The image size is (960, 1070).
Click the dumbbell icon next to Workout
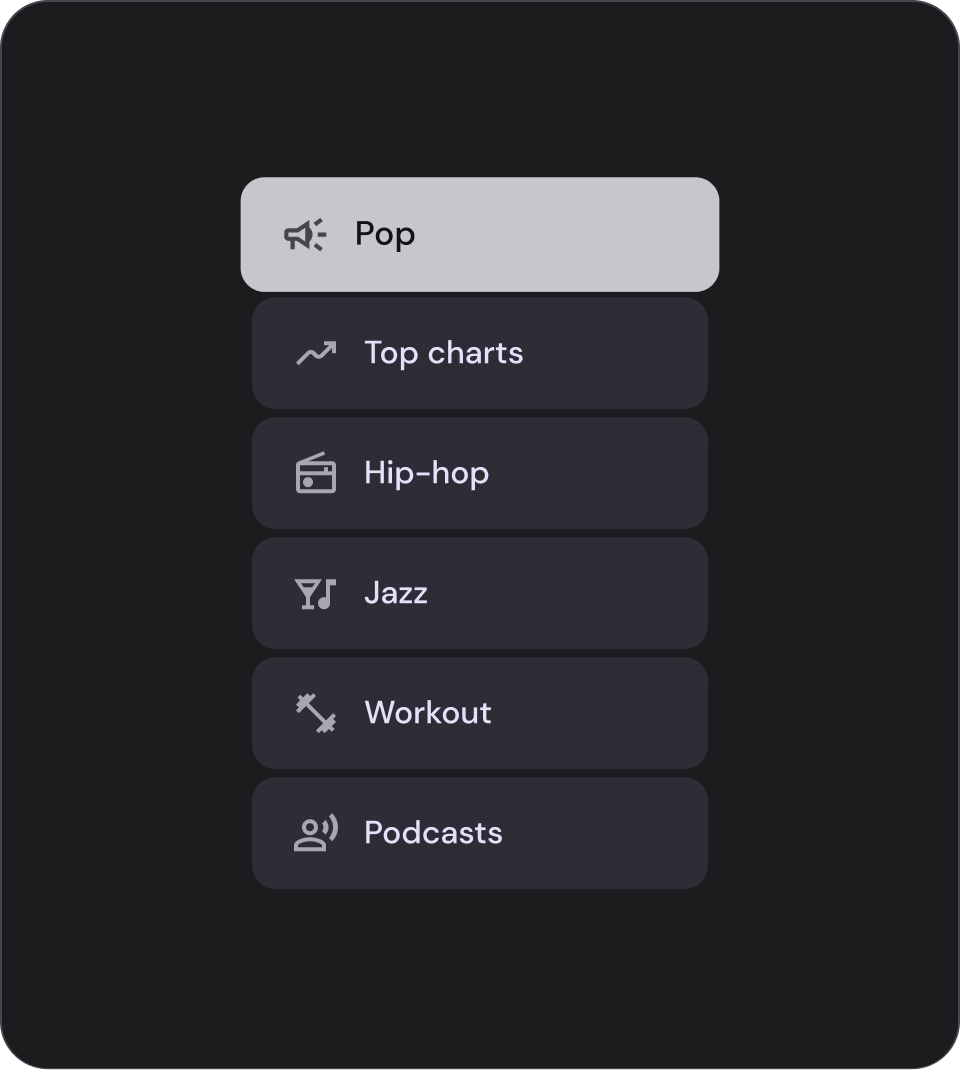pos(316,713)
